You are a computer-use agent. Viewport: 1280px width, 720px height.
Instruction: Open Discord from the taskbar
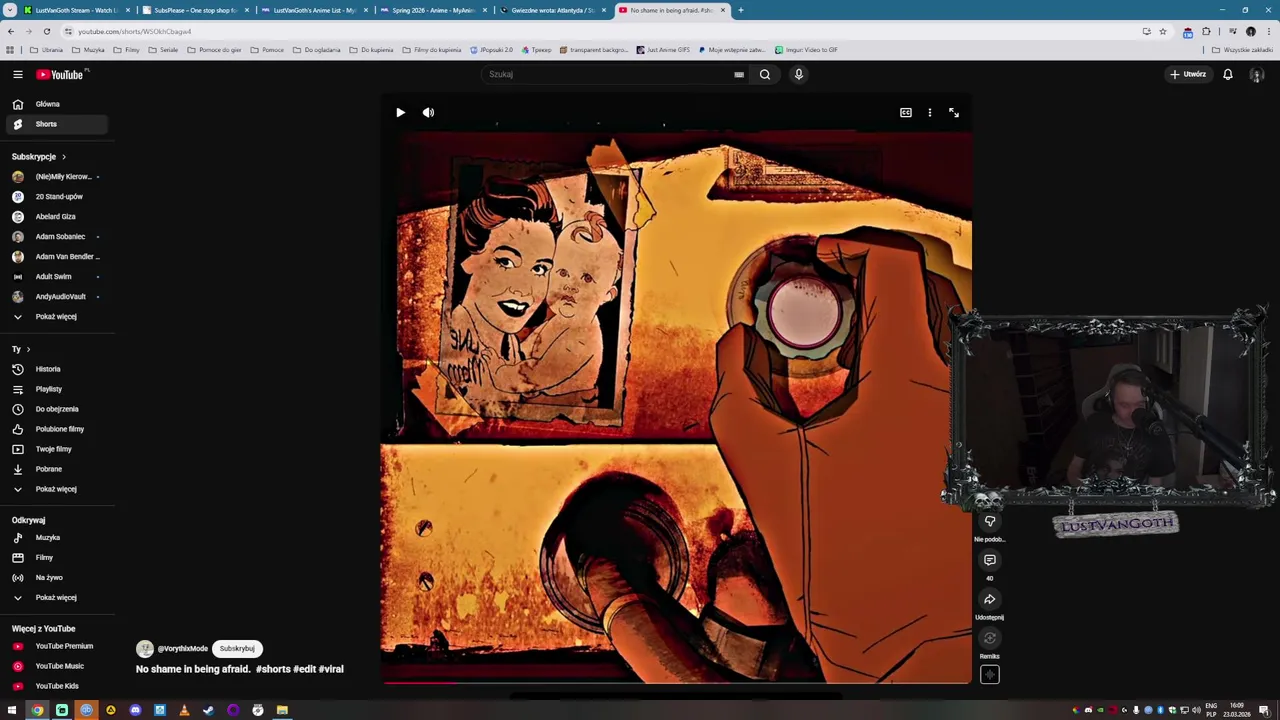(x=135, y=710)
